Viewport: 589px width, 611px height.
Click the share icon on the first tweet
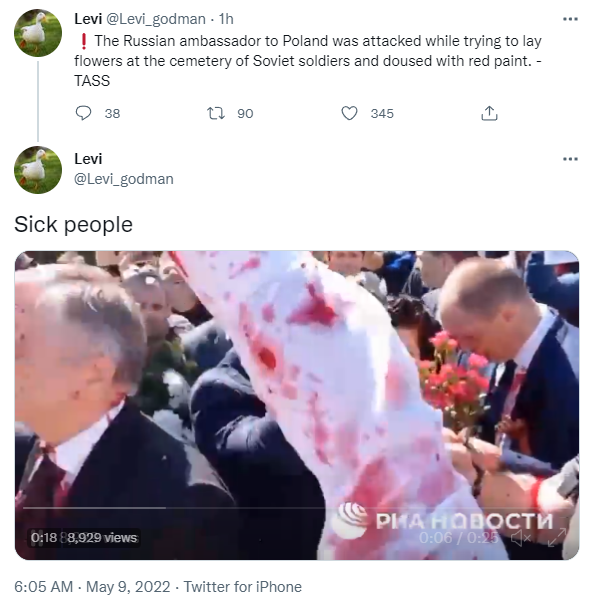click(x=489, y=113)
